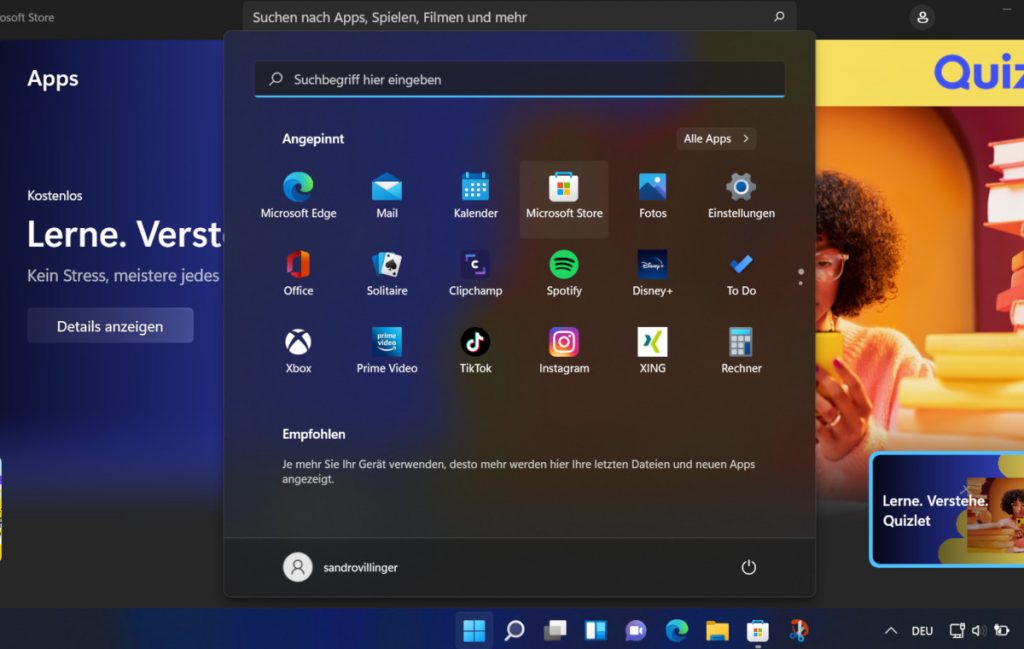
Task: Open Edge from the taskbar
Action: [677, 630]
